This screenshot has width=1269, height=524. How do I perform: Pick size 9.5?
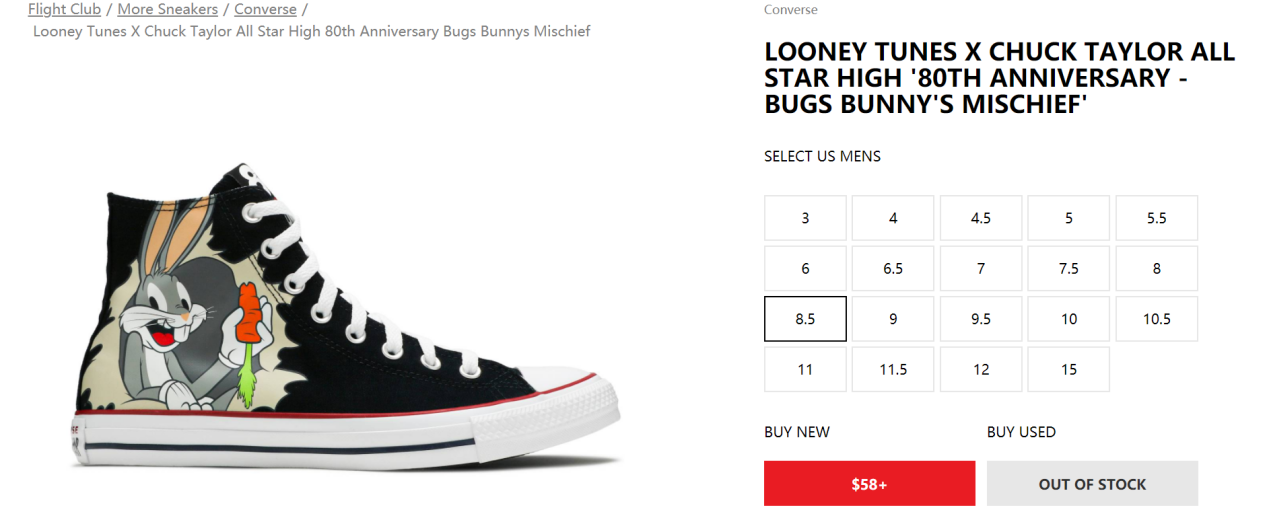click(x=981, y=319)
